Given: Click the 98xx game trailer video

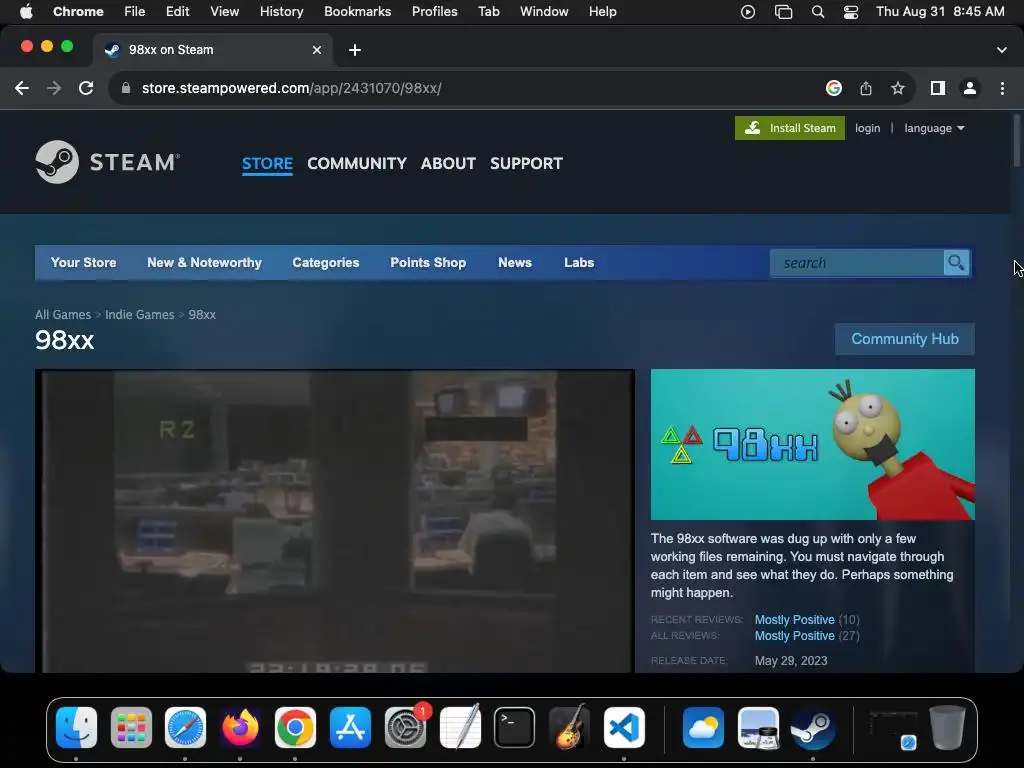Looking at the screenshot, I should click(335, 521).
